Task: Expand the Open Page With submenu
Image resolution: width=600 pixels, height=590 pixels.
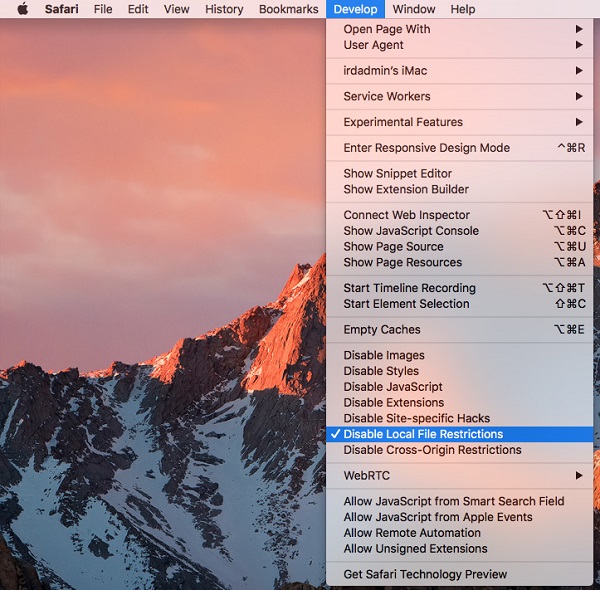Action: [460, 29]
